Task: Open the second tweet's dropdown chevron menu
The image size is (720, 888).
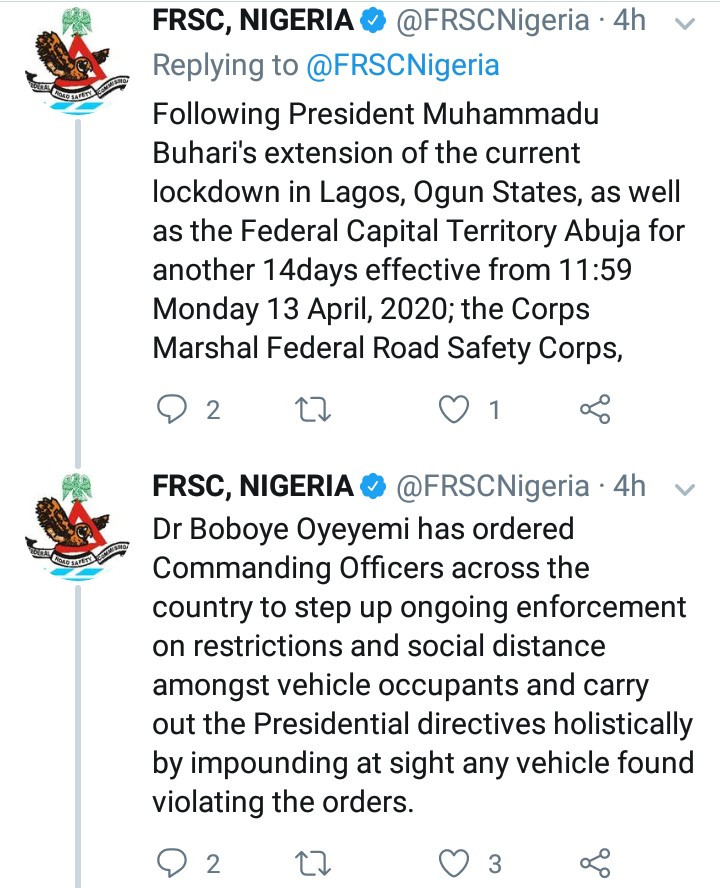Action: [x=685, y=489]
